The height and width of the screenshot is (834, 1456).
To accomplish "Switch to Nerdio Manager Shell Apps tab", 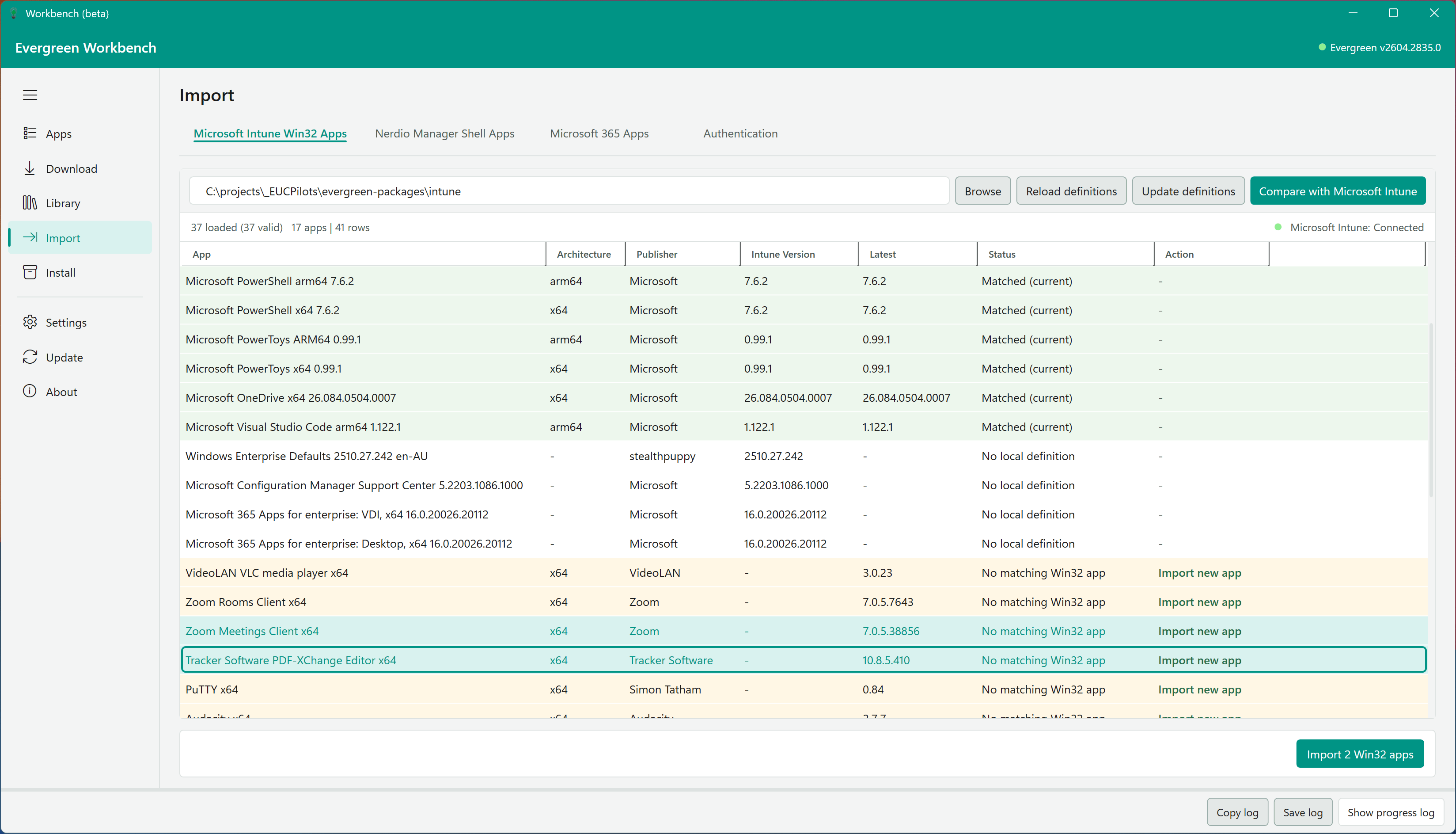I will click(445, 133).
